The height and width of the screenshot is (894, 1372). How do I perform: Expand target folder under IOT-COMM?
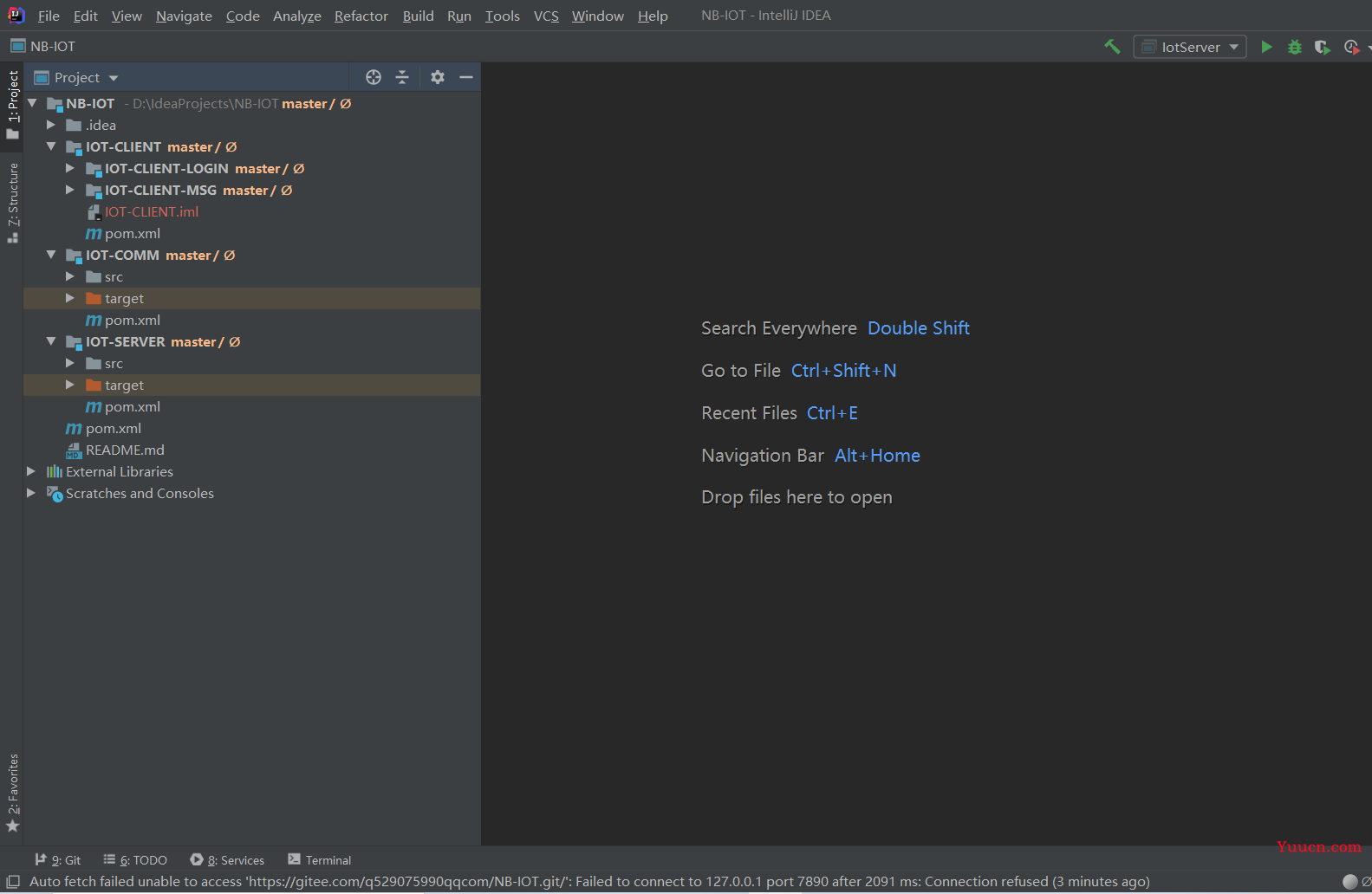tap(70, 299)
